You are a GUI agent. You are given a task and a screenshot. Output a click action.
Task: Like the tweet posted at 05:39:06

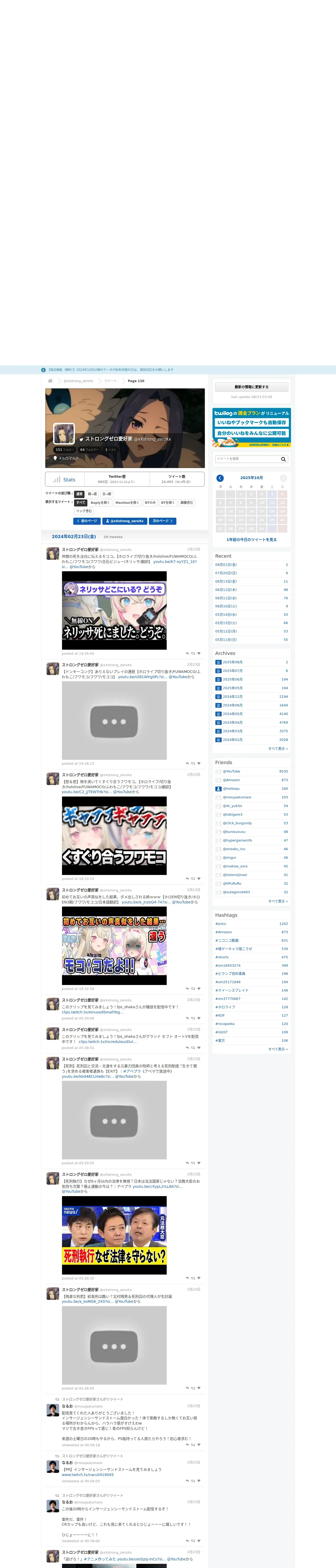199,1018
